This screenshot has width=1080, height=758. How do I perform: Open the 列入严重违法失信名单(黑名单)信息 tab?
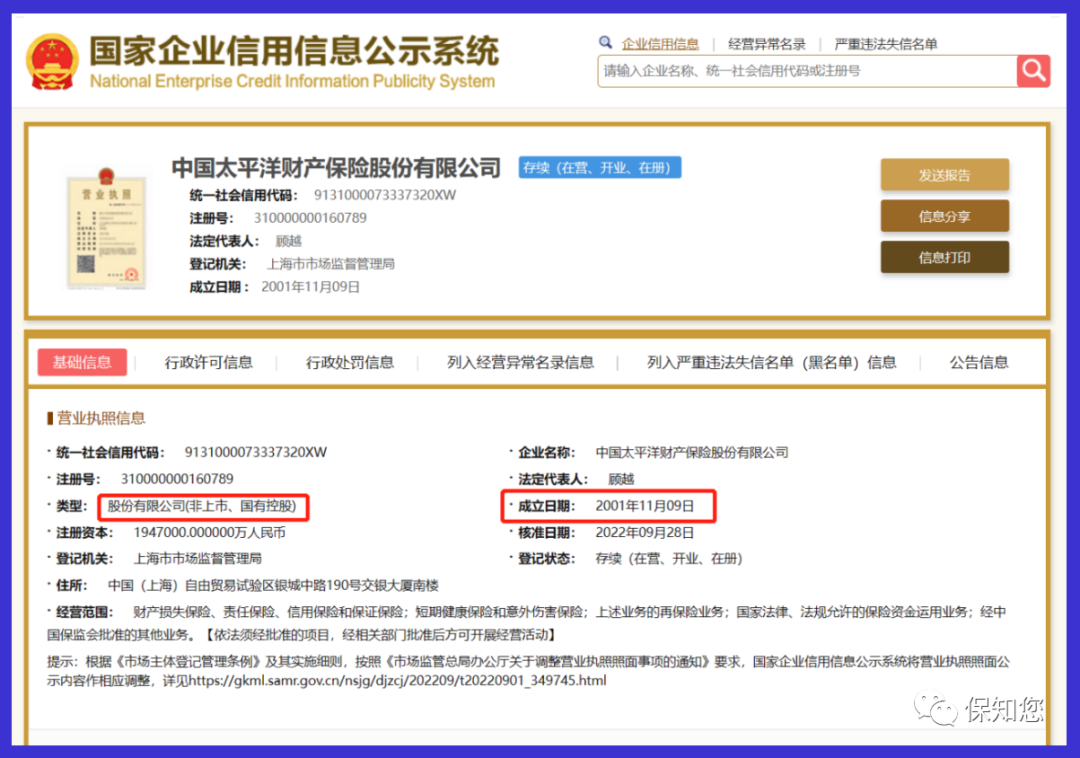click(771, 362)
